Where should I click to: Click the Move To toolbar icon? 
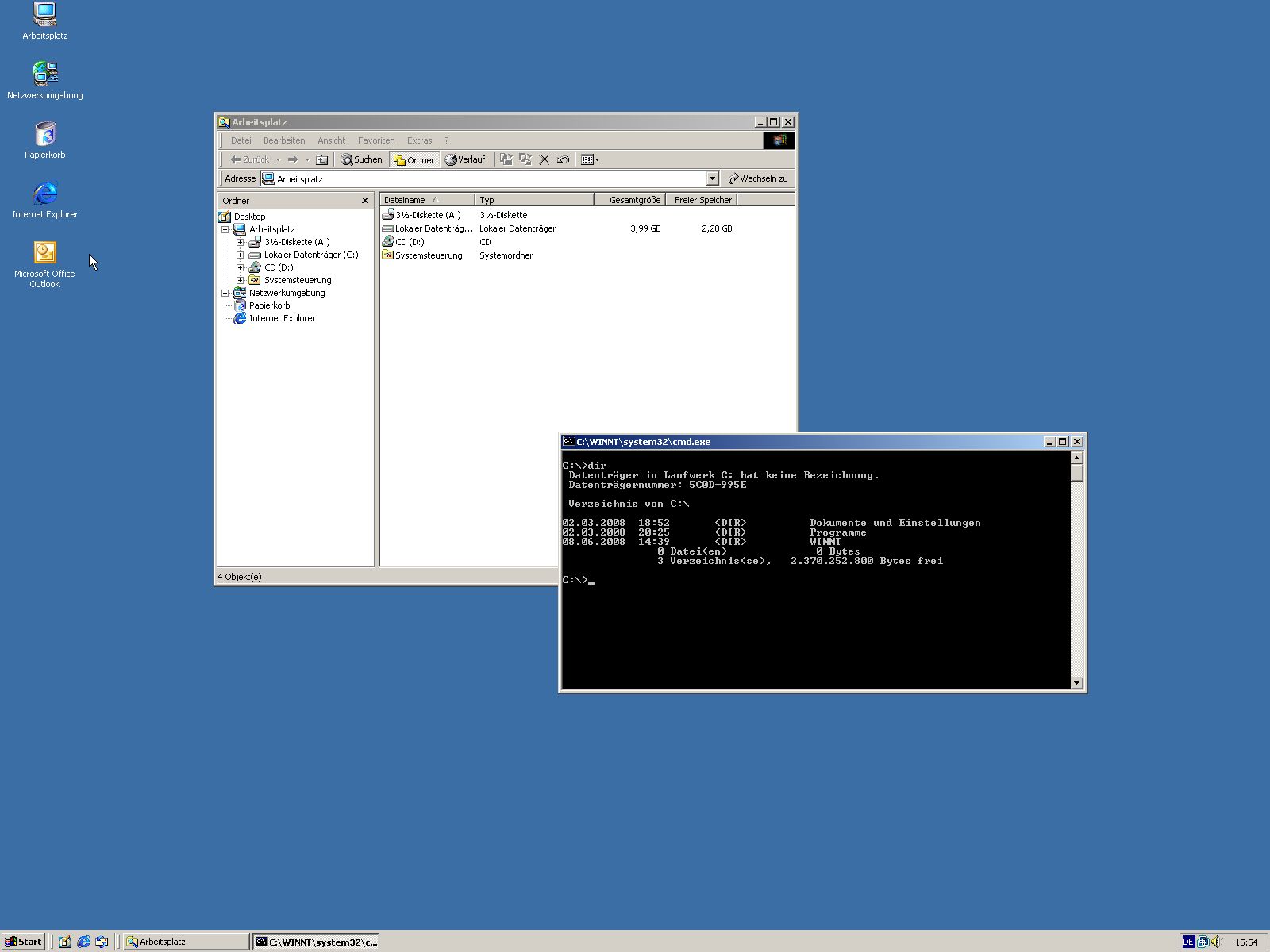(506, 159)
